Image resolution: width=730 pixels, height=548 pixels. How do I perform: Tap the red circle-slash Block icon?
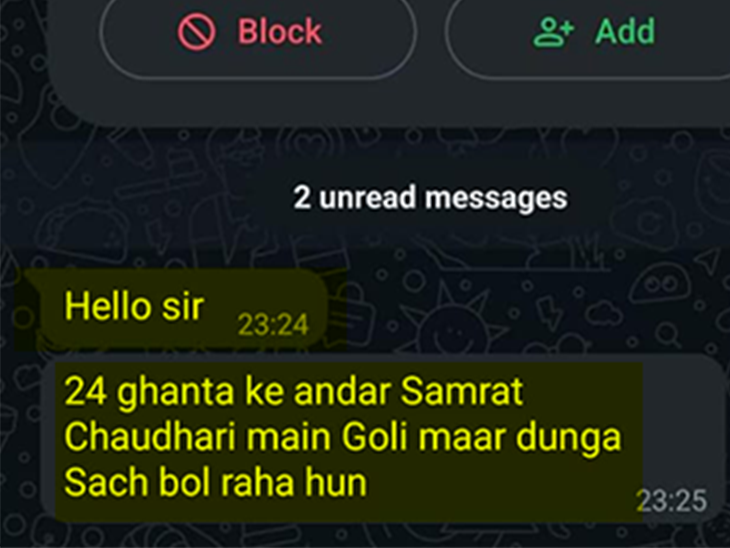click(x=196, y=32)
